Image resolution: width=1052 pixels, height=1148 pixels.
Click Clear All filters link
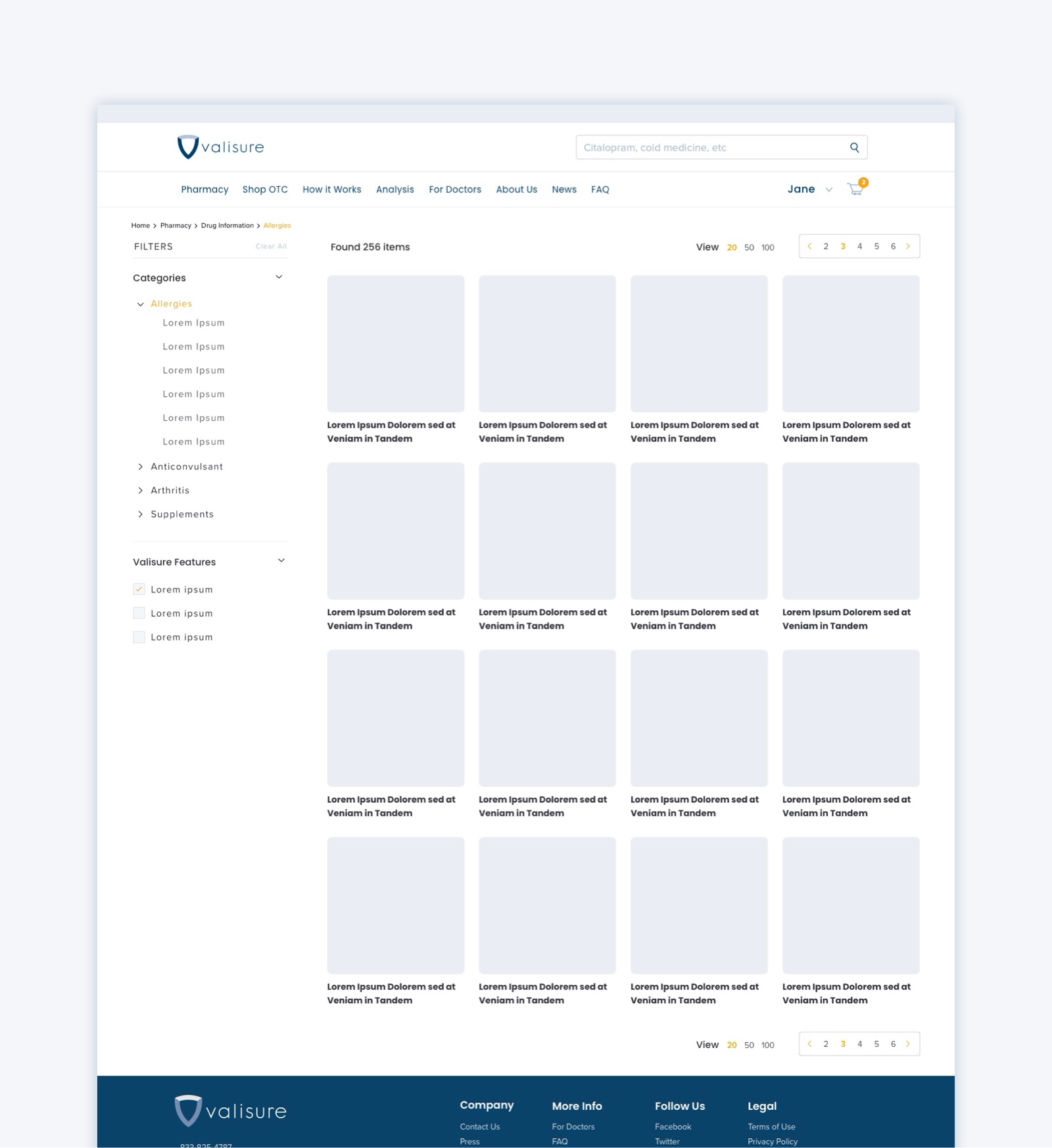click(272, 247)
